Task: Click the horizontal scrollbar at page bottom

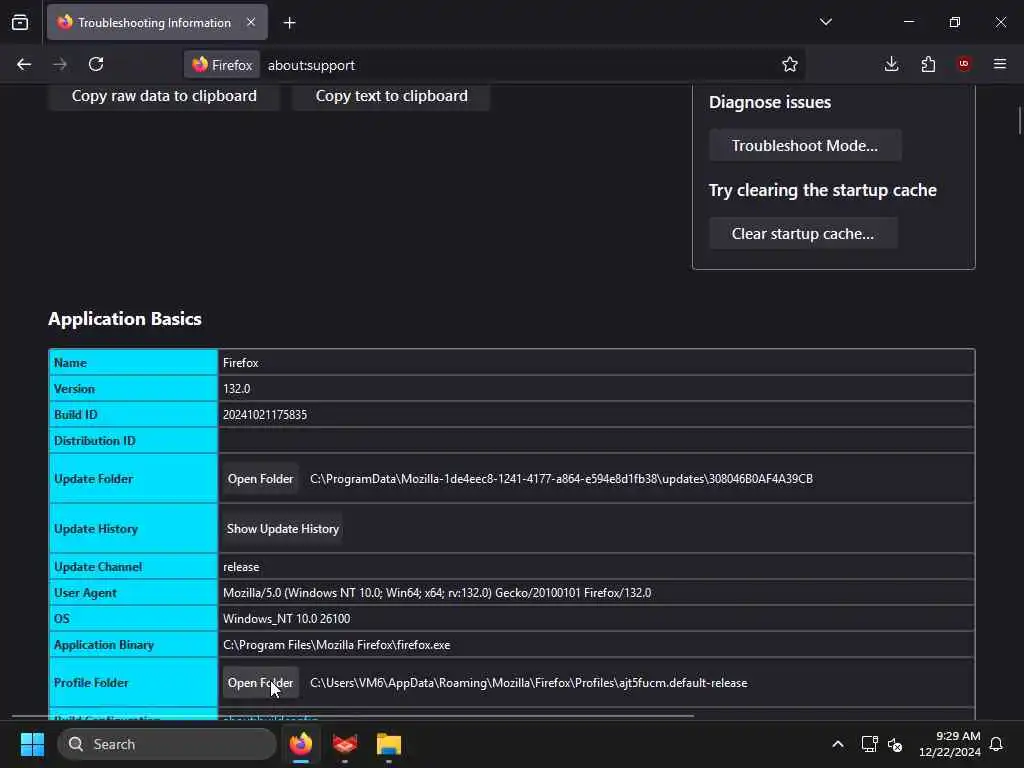Action: tap(353, 716)
